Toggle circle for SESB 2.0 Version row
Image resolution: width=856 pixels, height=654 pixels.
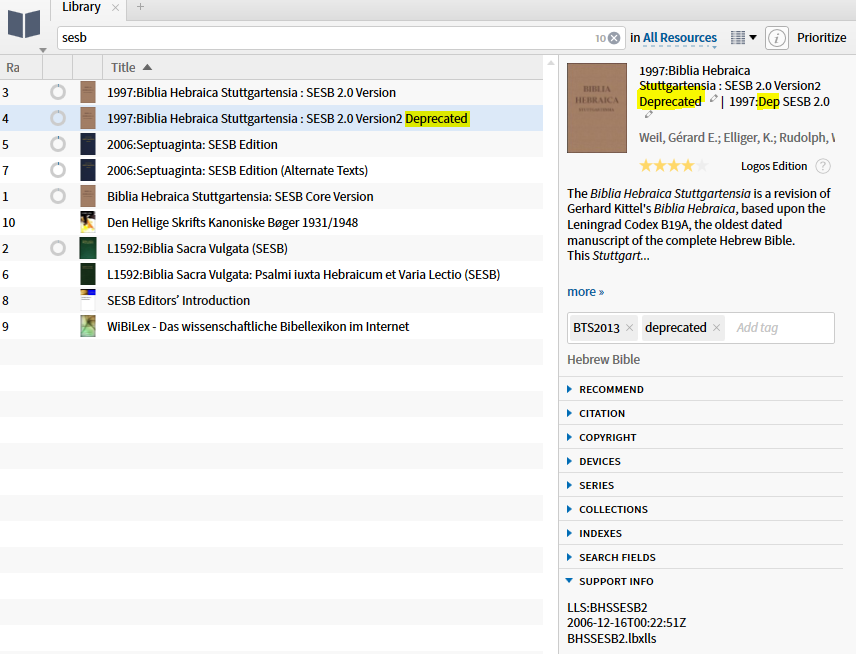click(58, 92)
